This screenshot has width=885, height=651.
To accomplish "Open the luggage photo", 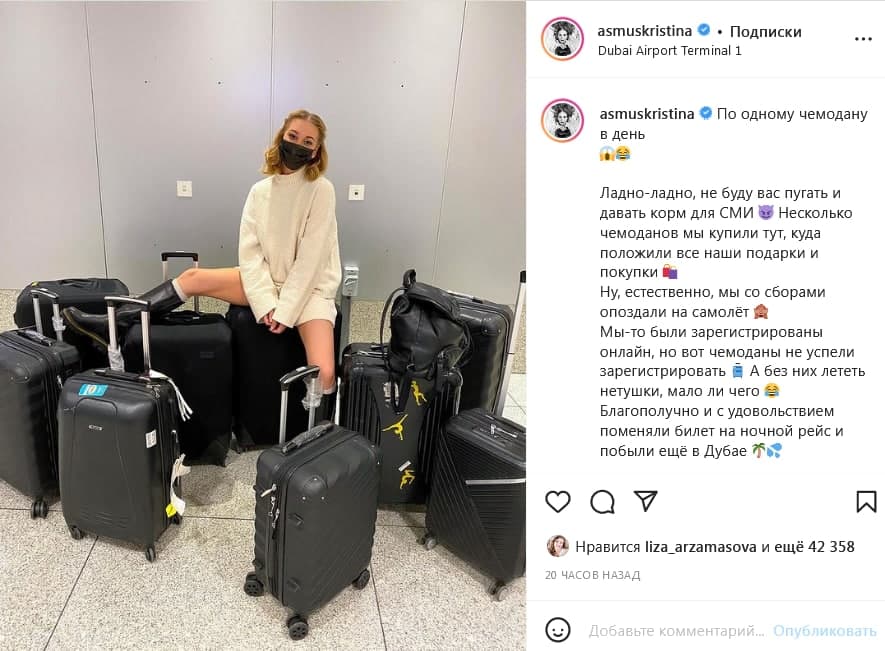I will [x=263, y=325].
